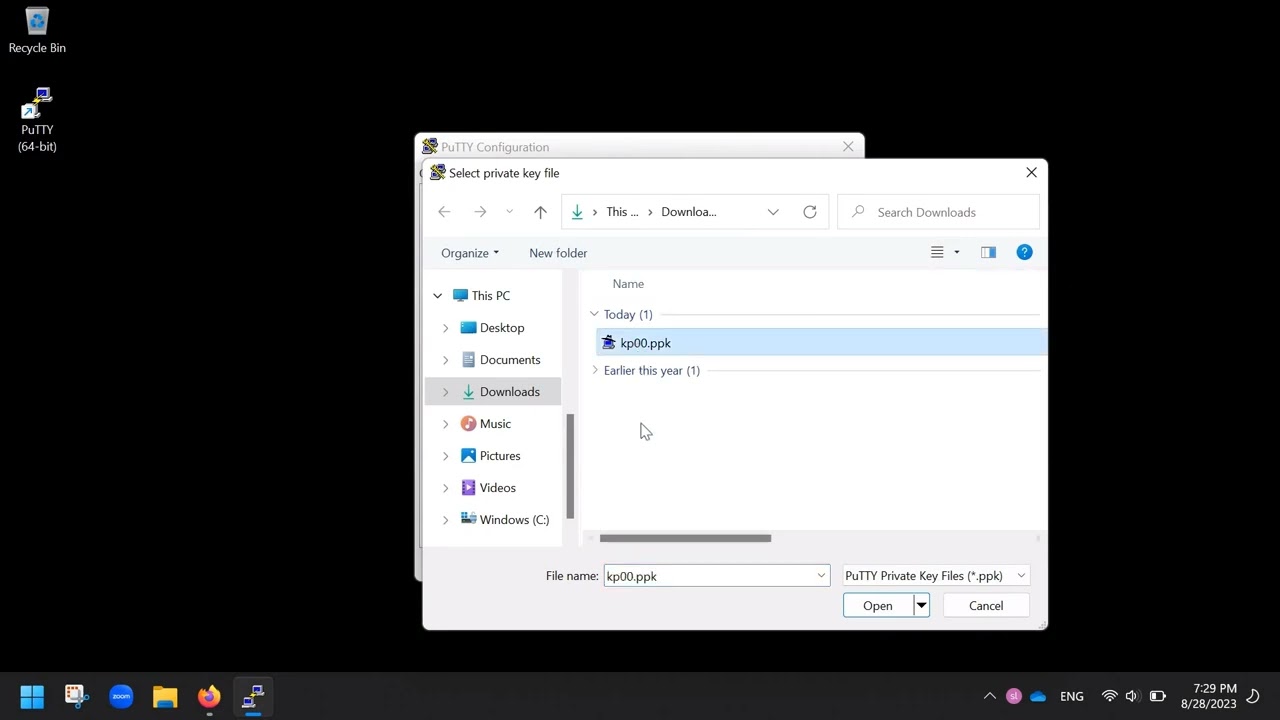Viewport: 1280px width, 720px height.
Task: Click 'Downloa...' breadcrumb in address bar
Action: coord(689,212)
